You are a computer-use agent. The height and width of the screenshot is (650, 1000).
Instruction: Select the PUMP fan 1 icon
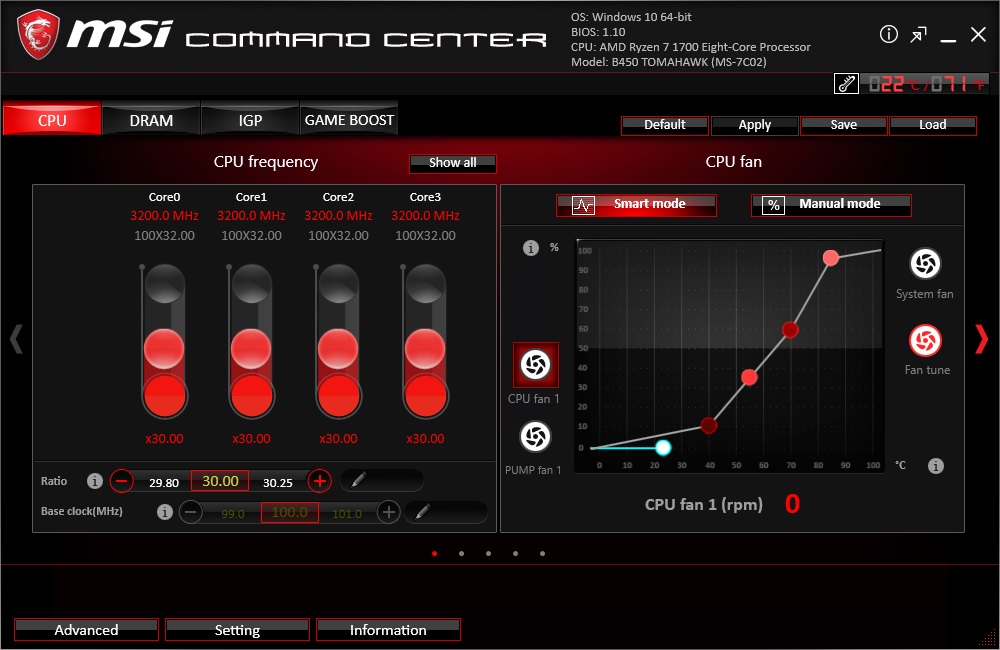pos(536,437)
